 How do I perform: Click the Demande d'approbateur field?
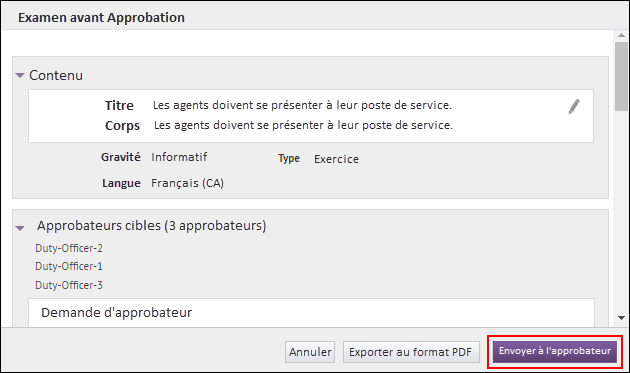point(311,313)
